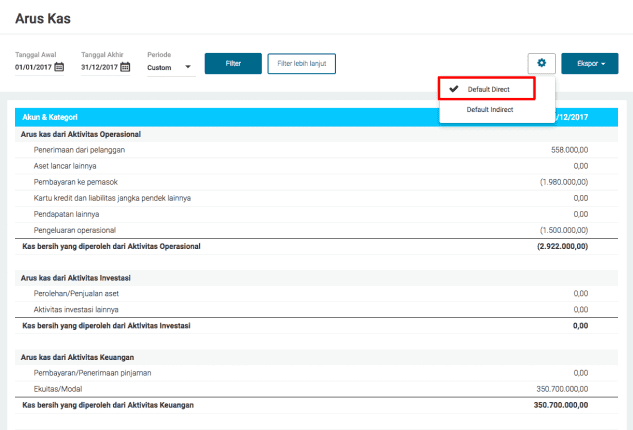Click the (1.500.000,00) amount
The height and width of the screenshot is (430, 633).
coord(564,230)
